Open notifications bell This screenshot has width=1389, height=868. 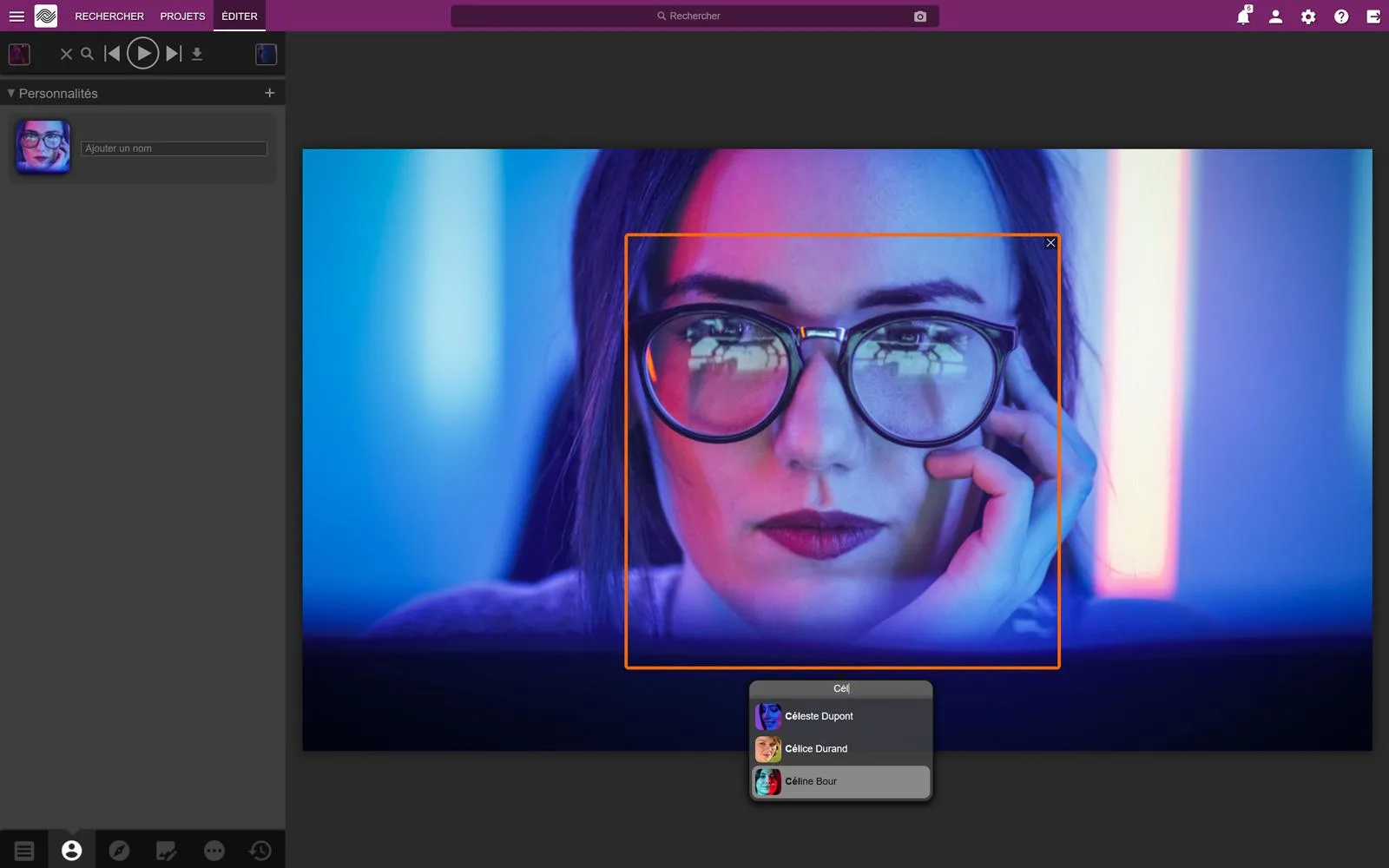[x=1243, y=16]
